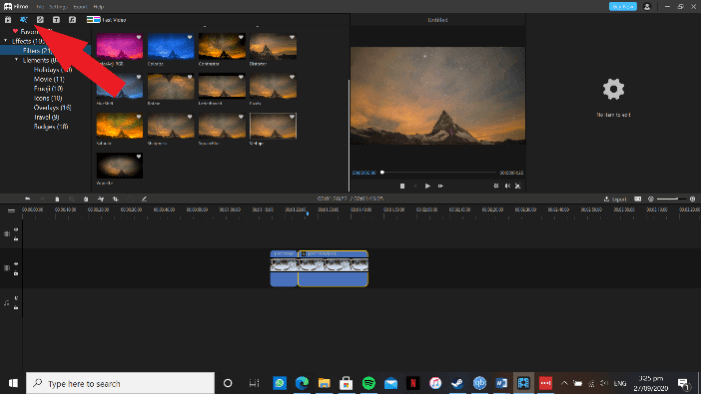Open the Help menu
The image size is (701, 394).
coord(99,7)
